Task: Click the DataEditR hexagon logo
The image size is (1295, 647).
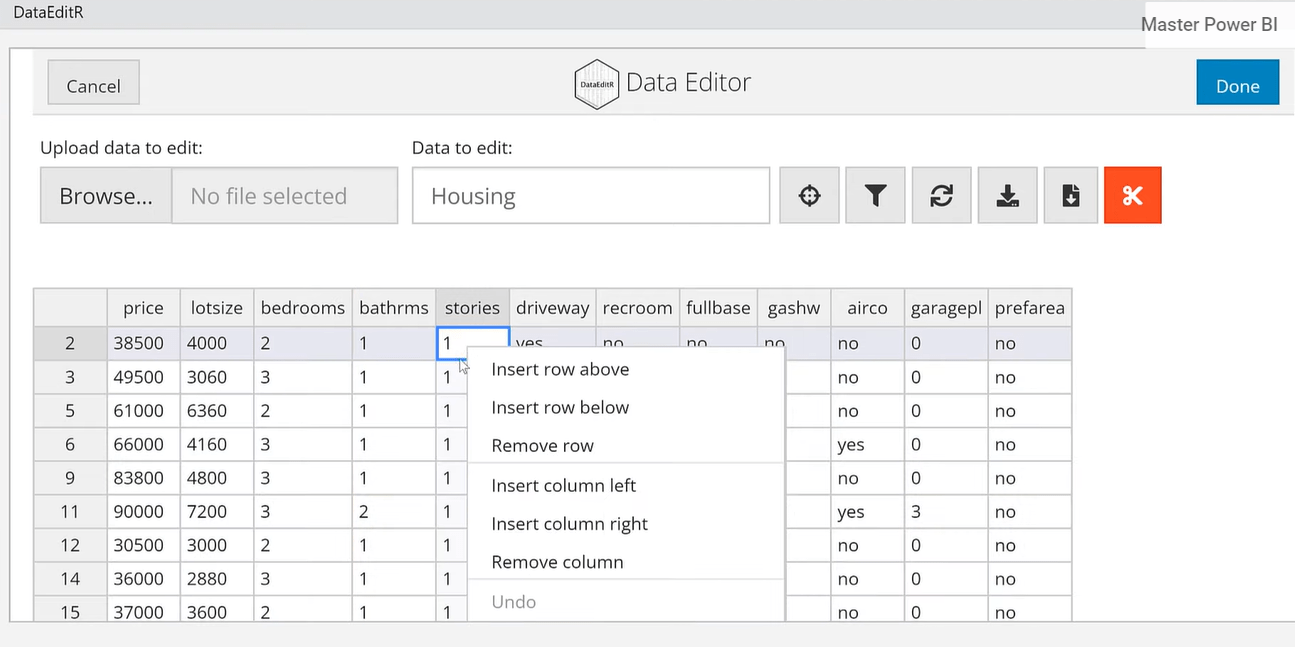Action: pos(596,84)
